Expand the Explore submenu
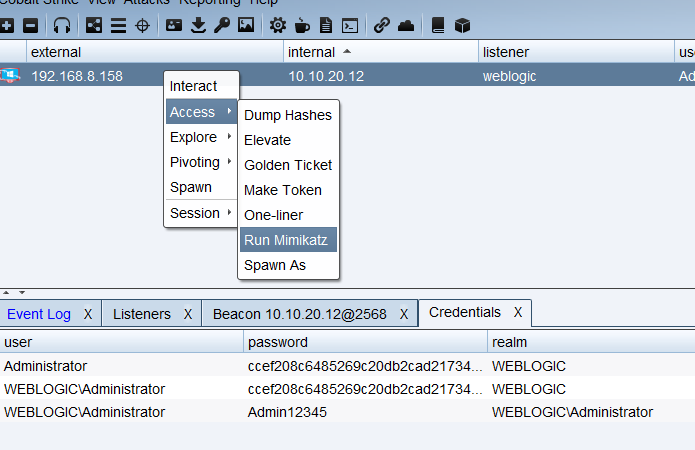The height and width of the screenshot is (450, 695). click(201, 137)
